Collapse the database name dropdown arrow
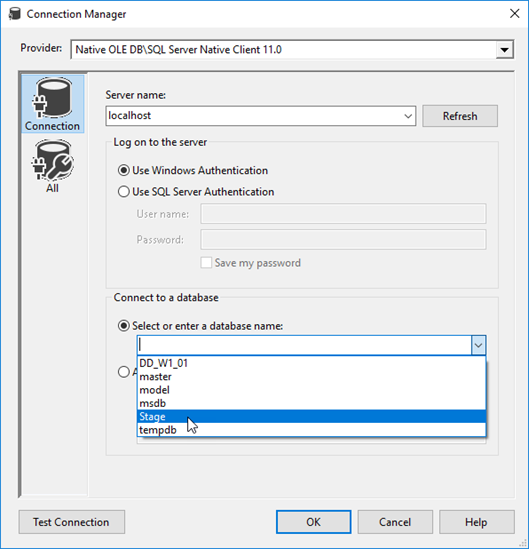Screen dimensions: 529x549 click(x=478, y=346)
